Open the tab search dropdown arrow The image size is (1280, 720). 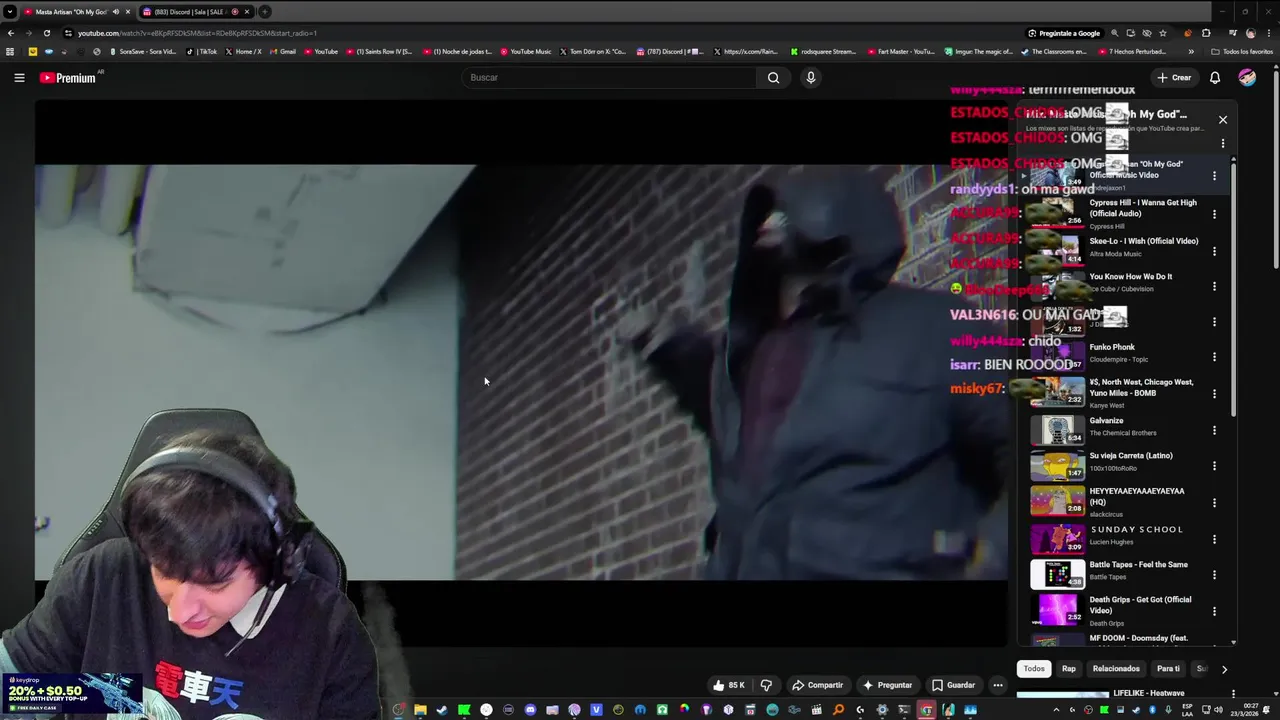pos(10,12)
